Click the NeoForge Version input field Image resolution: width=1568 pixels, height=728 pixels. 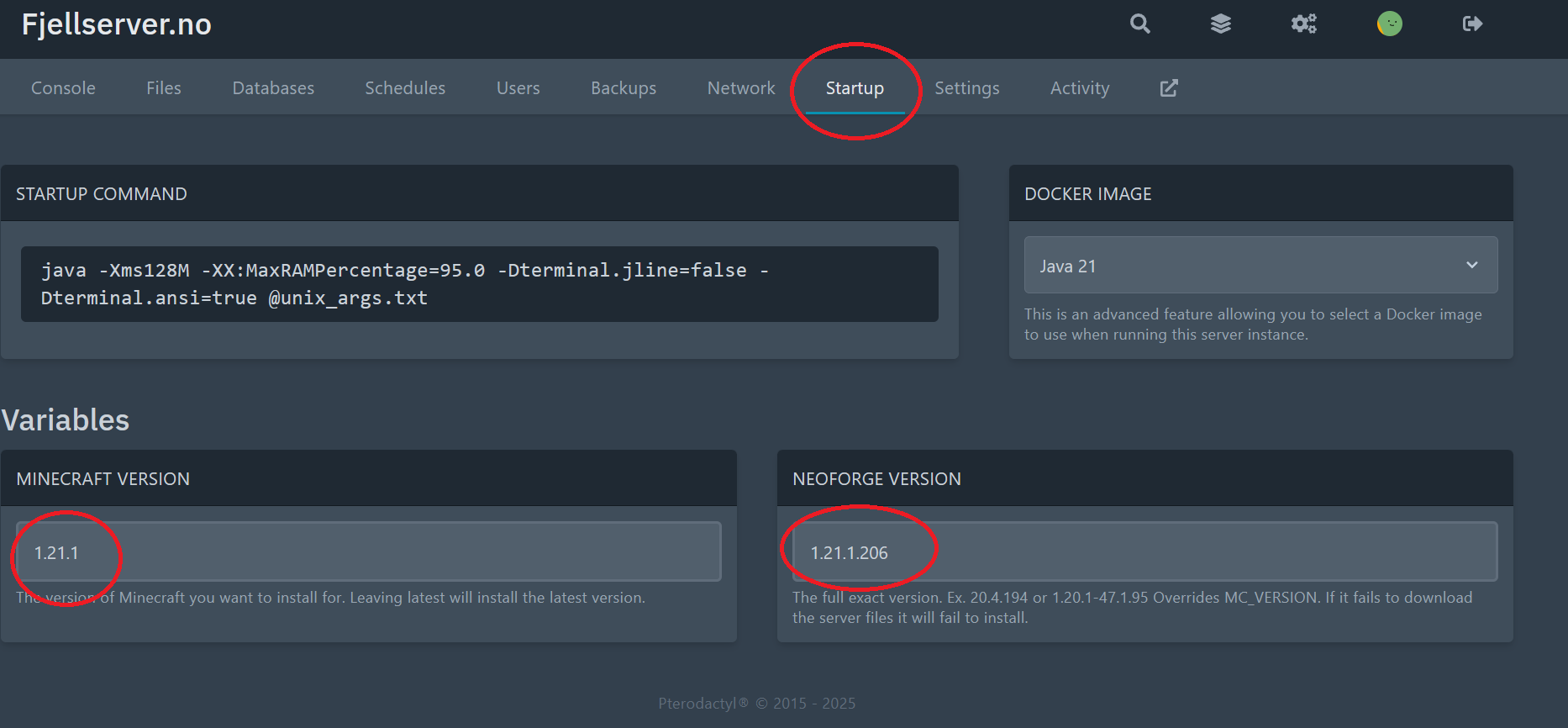1144,551
